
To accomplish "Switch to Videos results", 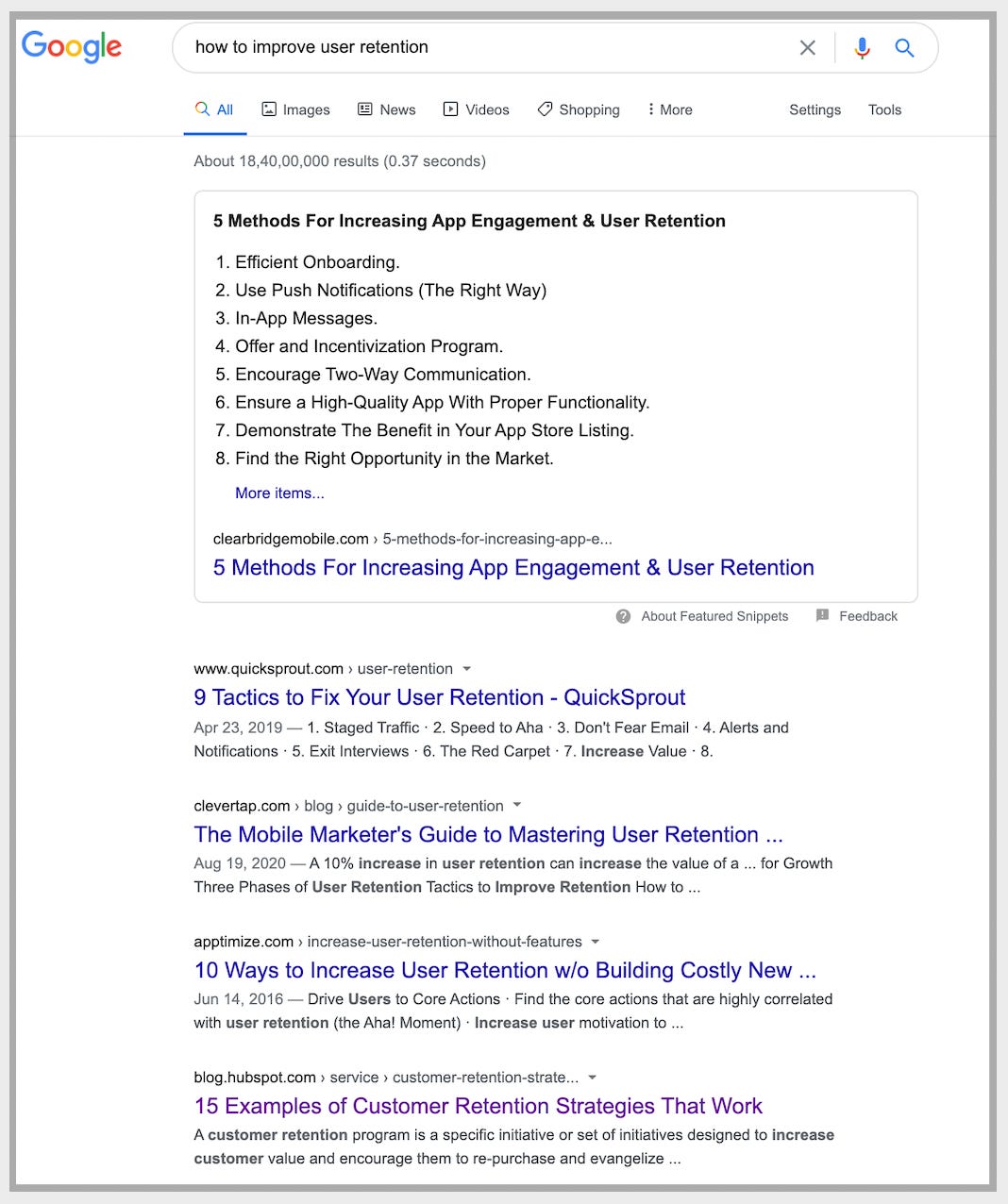I will tap(476, 109).
